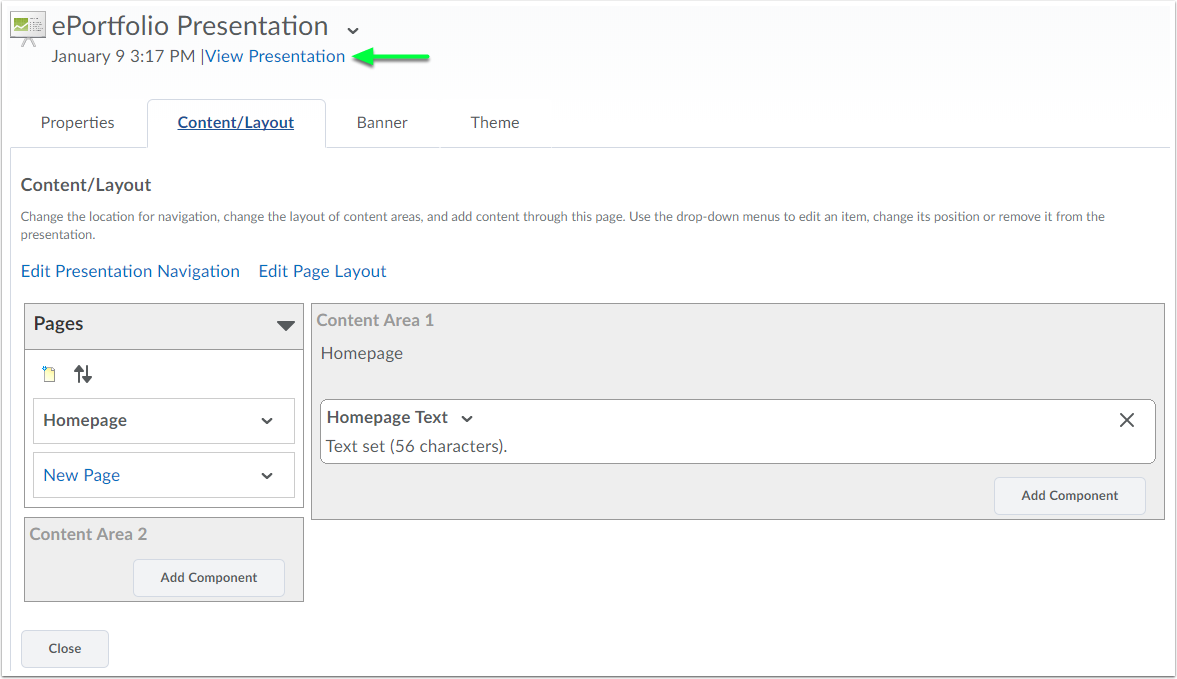Select the New Page link
The height and width of the screenshot is (679, 1177).
coord(82,475)
